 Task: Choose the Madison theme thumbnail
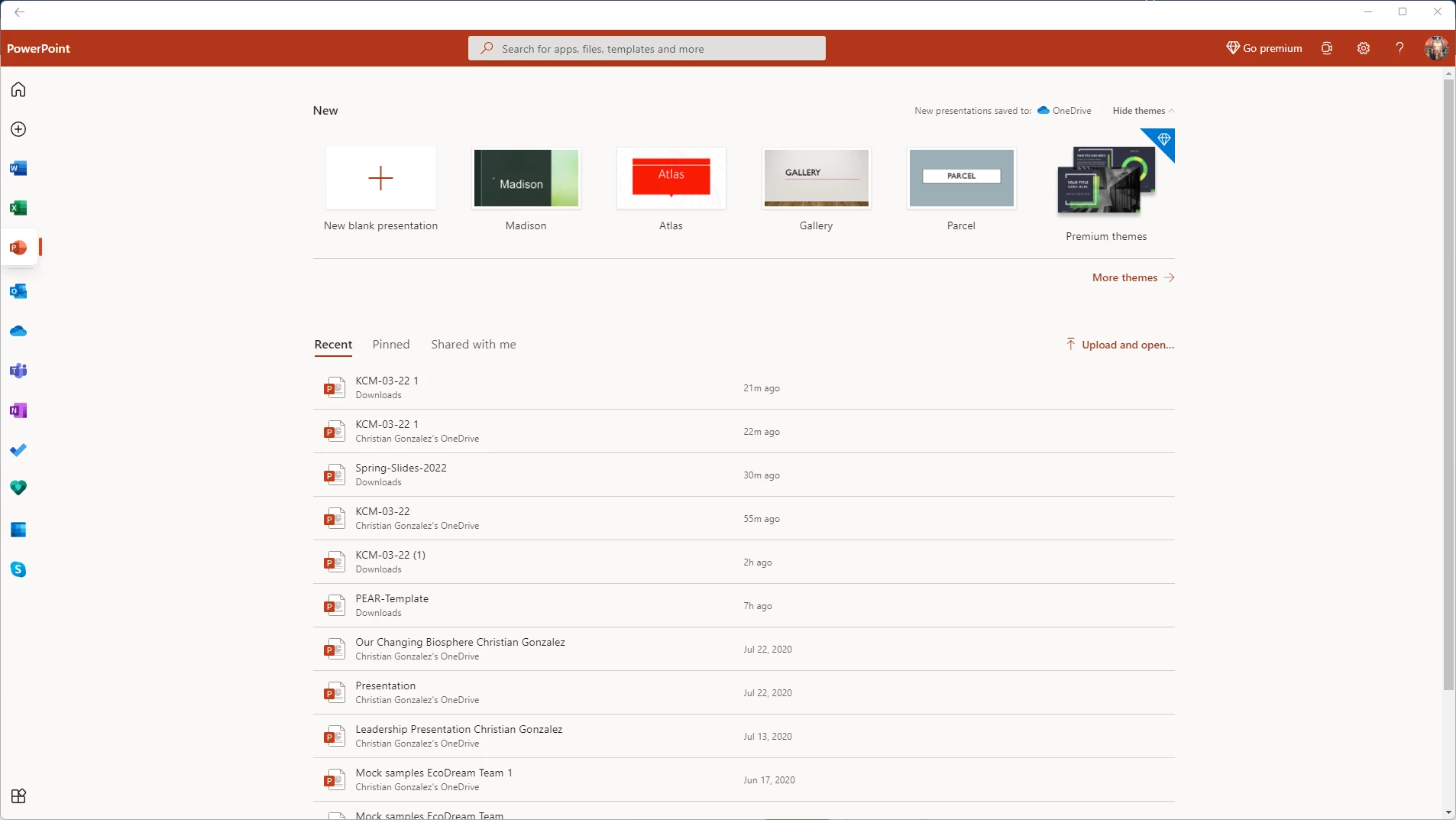526,178
